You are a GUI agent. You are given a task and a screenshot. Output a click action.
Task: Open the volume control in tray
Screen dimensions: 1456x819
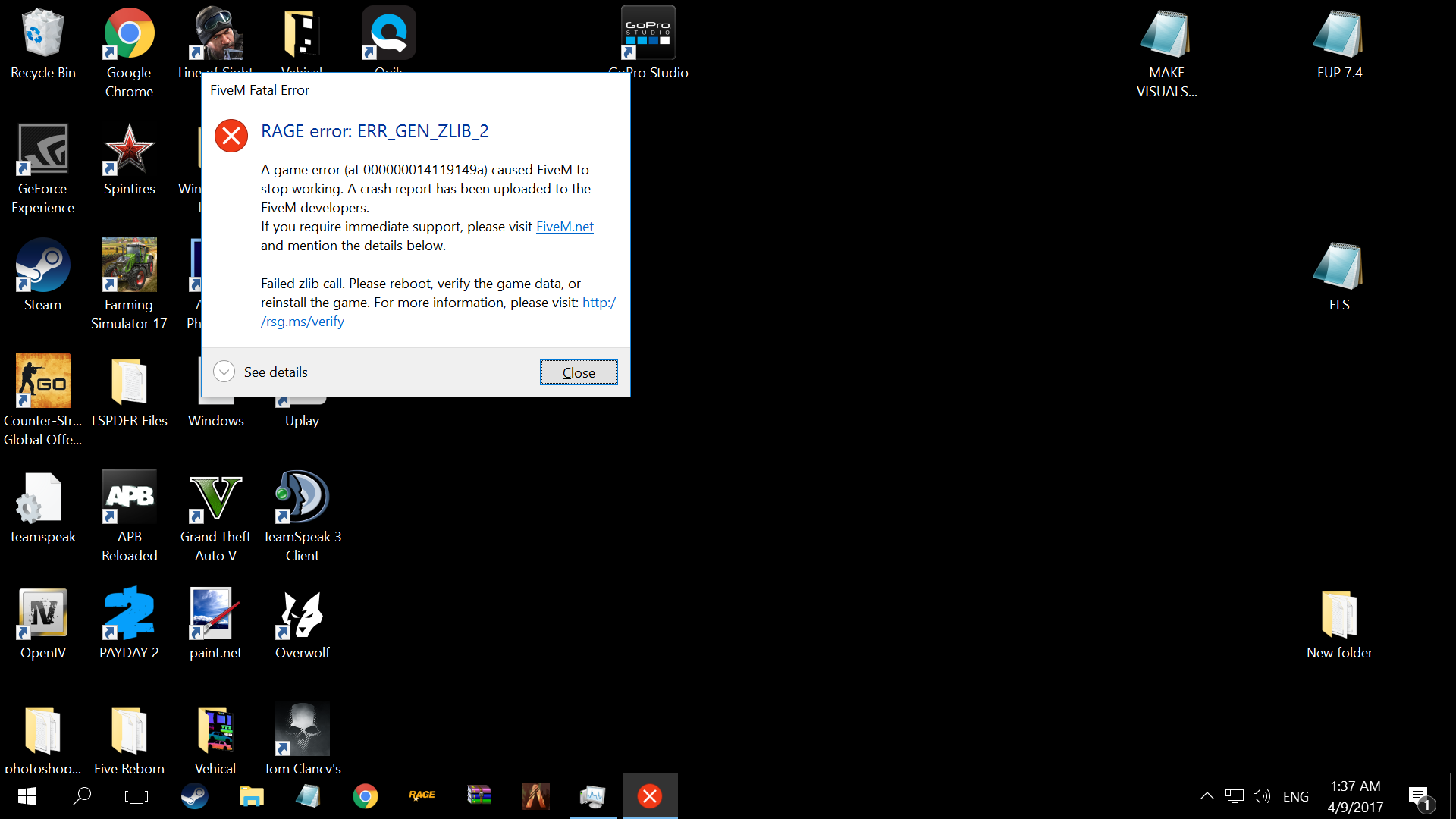pos(1262,796)
